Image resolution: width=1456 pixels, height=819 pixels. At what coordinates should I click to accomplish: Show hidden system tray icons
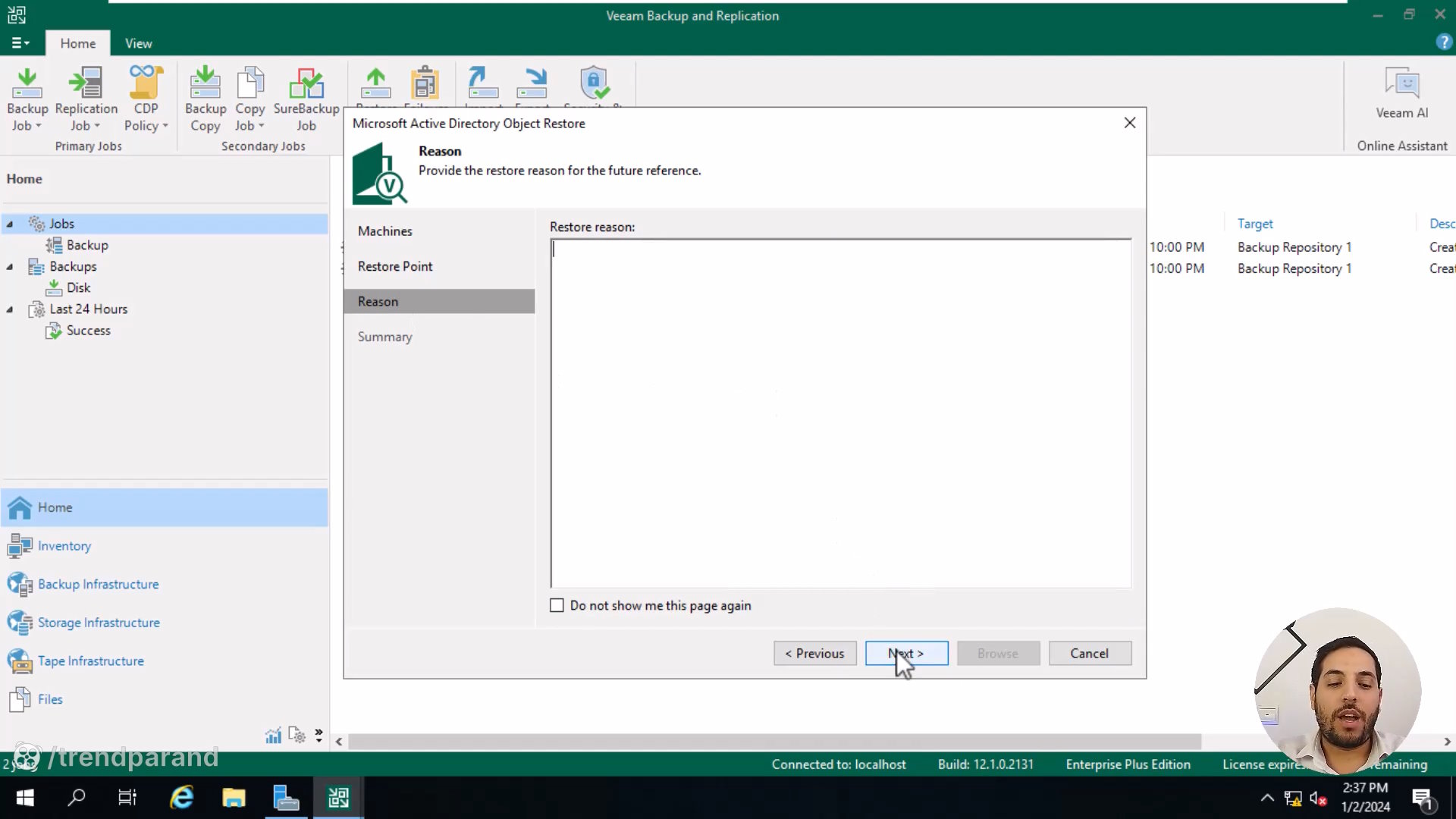(x=1267, y=798)
